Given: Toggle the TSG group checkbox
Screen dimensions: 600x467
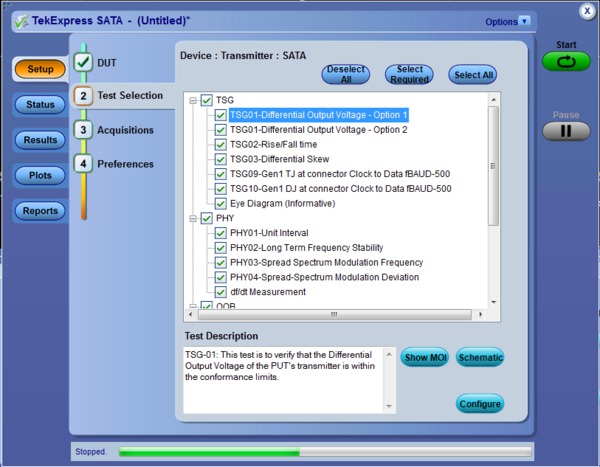Looking at the screenshot, I should (207, 100).
